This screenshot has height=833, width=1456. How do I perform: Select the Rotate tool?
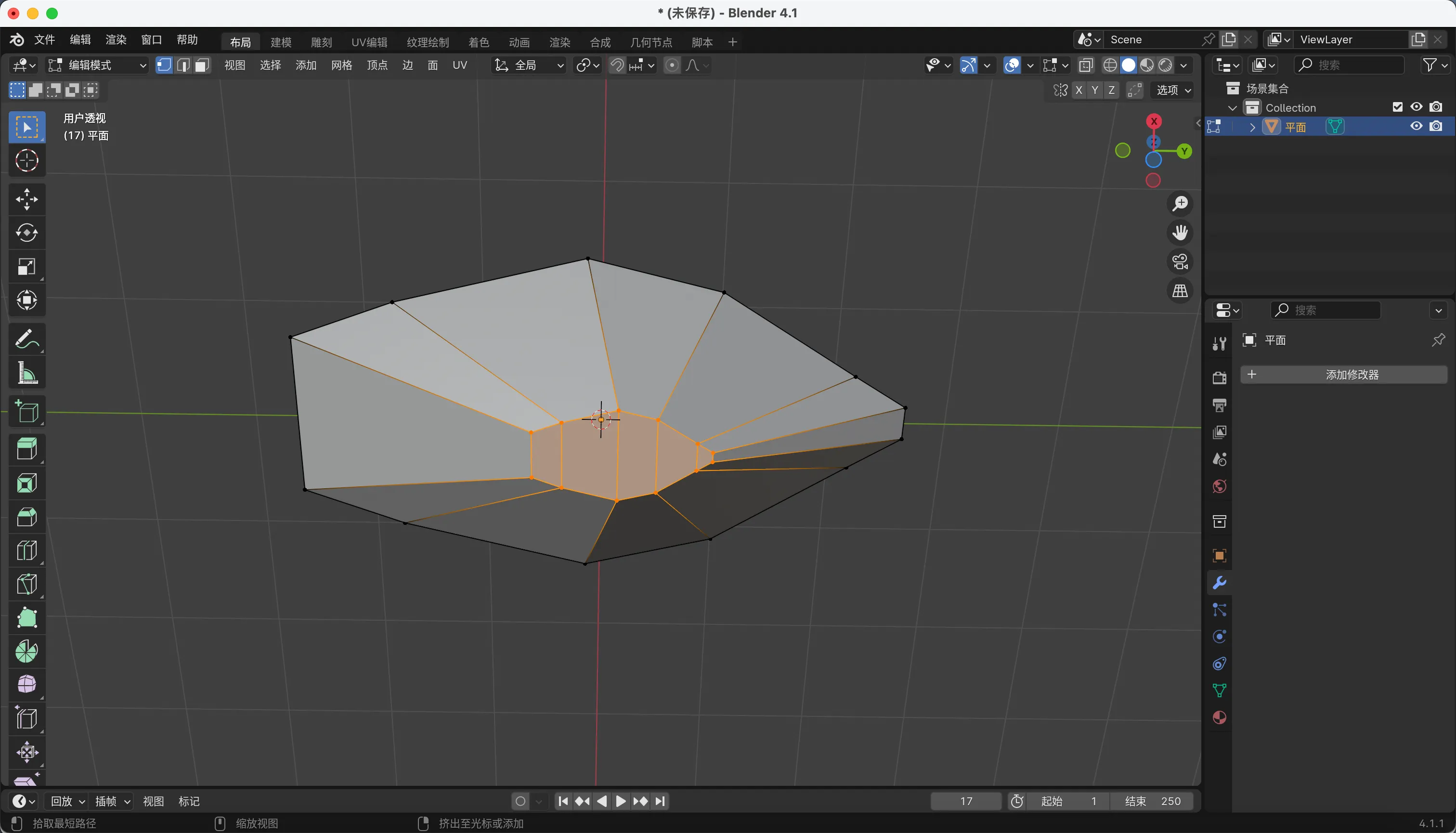tap(26, 233)
